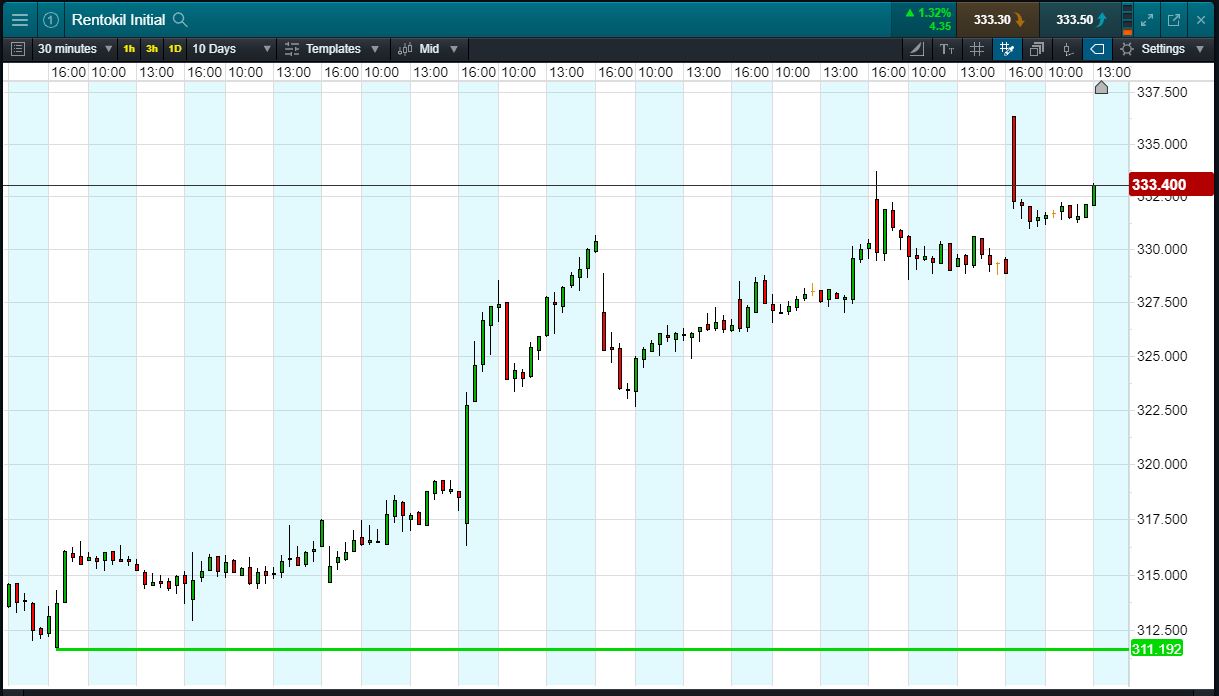Click the 325.000 price axis label
1219x696 pixels.
click(x=1162, y=356)
